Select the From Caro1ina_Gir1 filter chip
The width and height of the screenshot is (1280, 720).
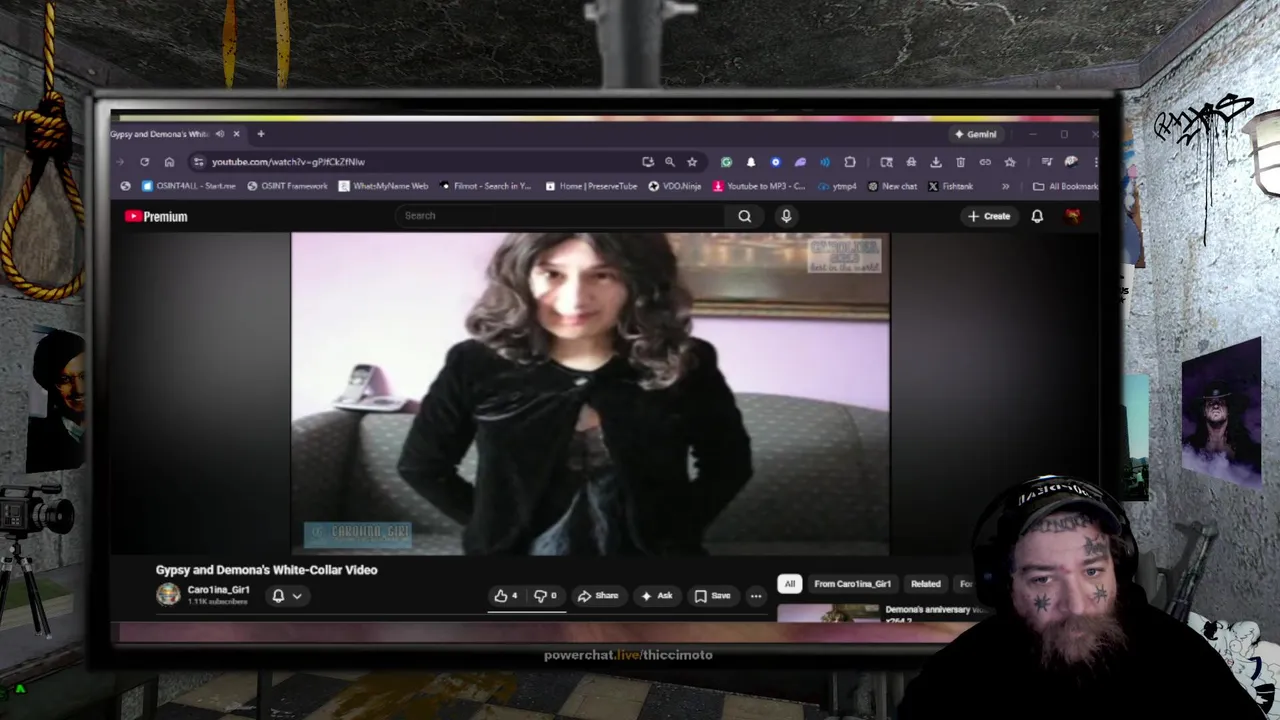pos(852,584)
